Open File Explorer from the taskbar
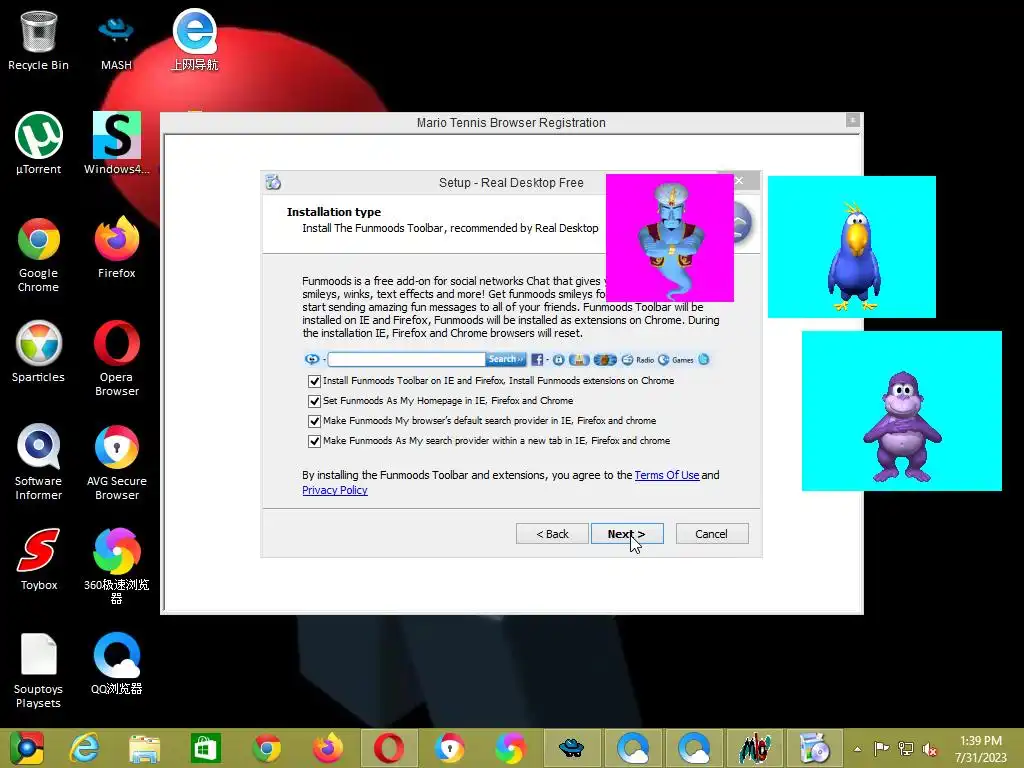The height and width of the screenshot is (768, 1024). point(144,748)
